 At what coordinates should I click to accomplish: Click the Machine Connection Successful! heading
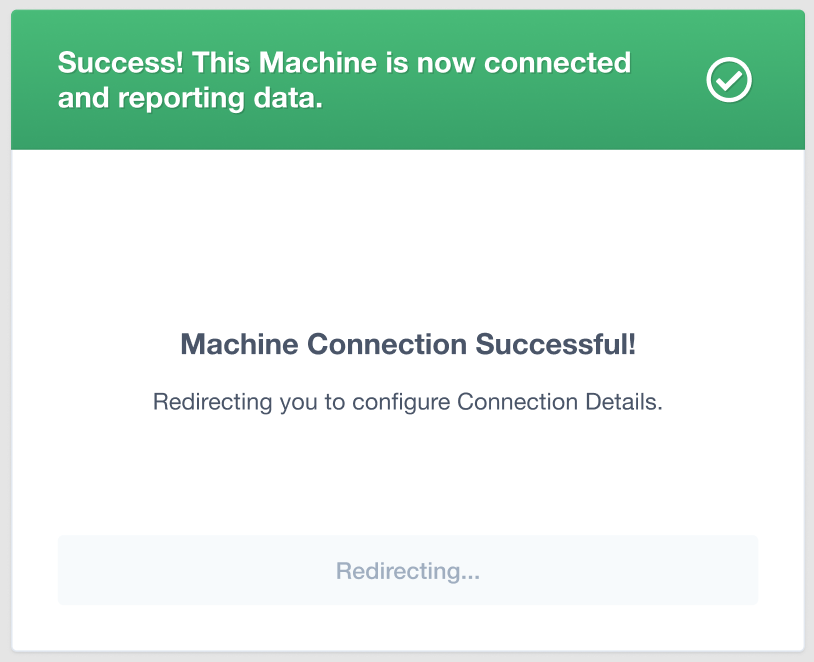pyautogui.click(x=407, y=345)
